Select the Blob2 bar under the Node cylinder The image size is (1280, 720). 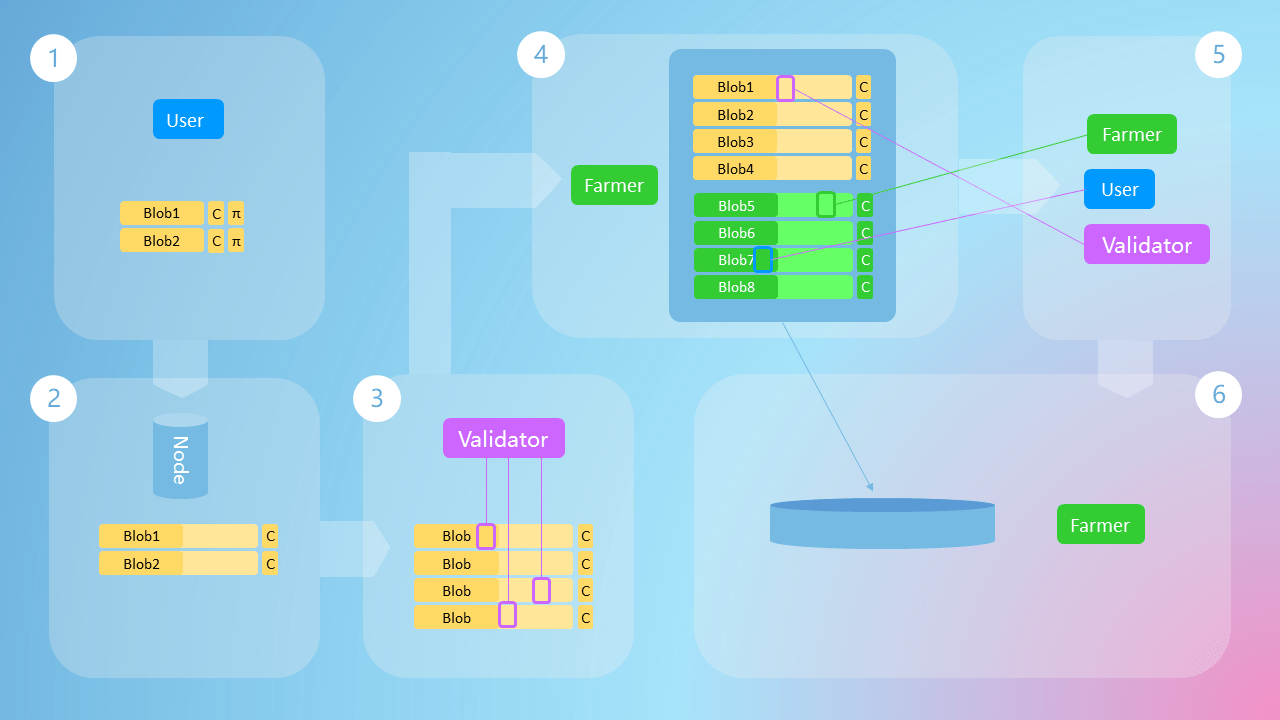(x=178, y=563)
